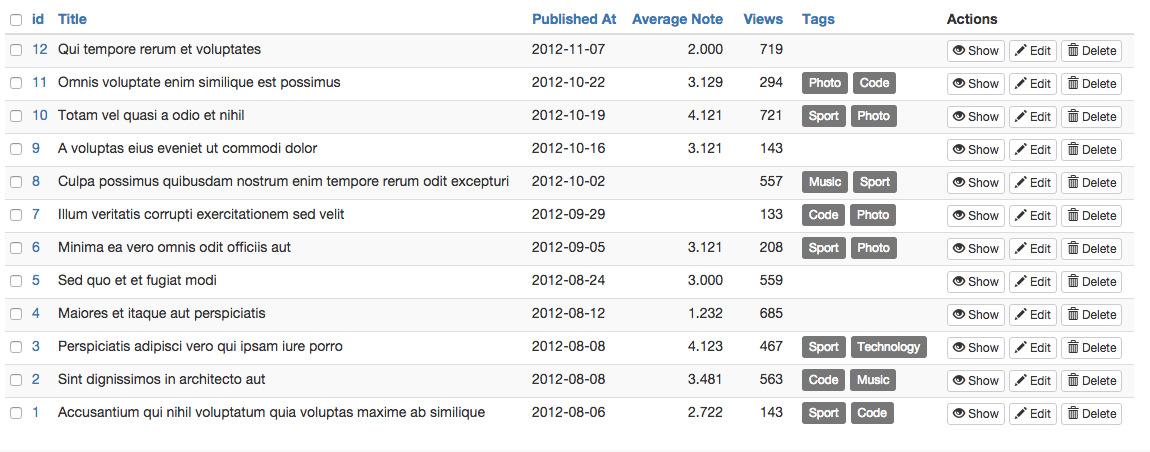Sort by the Title column header
Screen dimensions: 1150x452
click(x=72, y=19)
